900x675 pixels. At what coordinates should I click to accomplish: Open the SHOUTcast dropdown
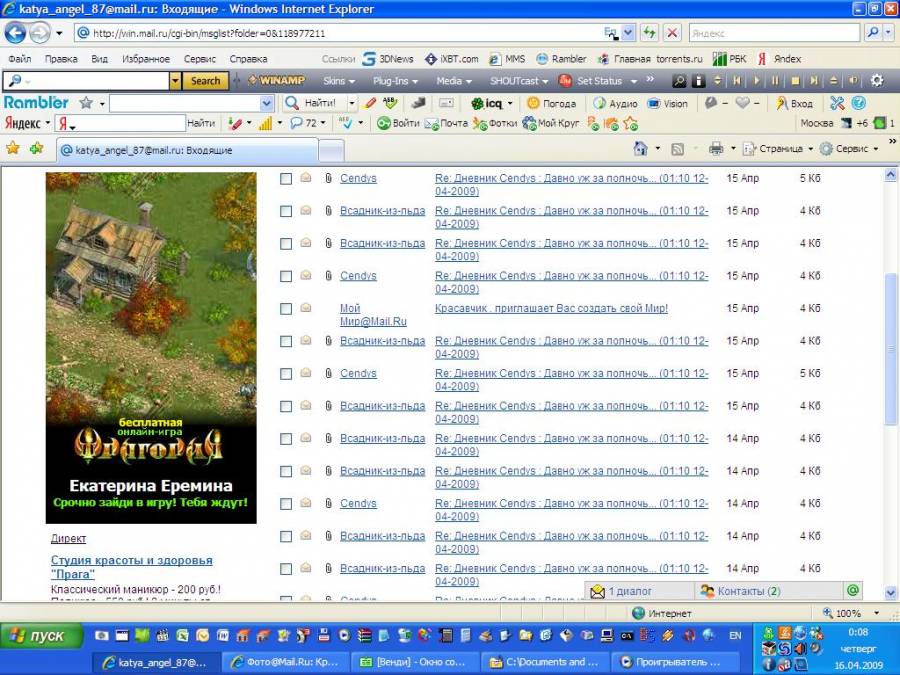[x=519, y=81]
